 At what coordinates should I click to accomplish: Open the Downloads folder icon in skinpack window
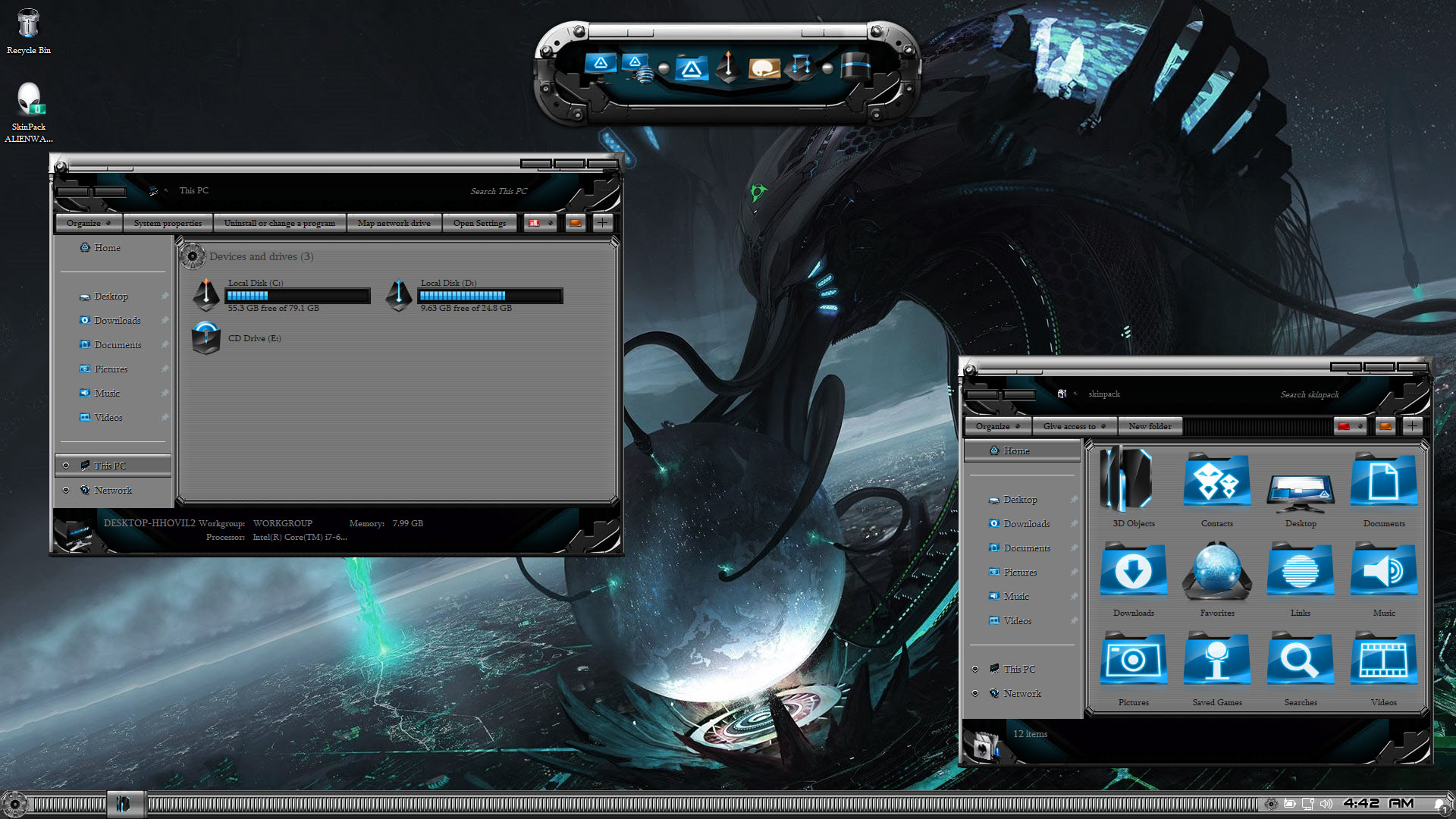1133,570
